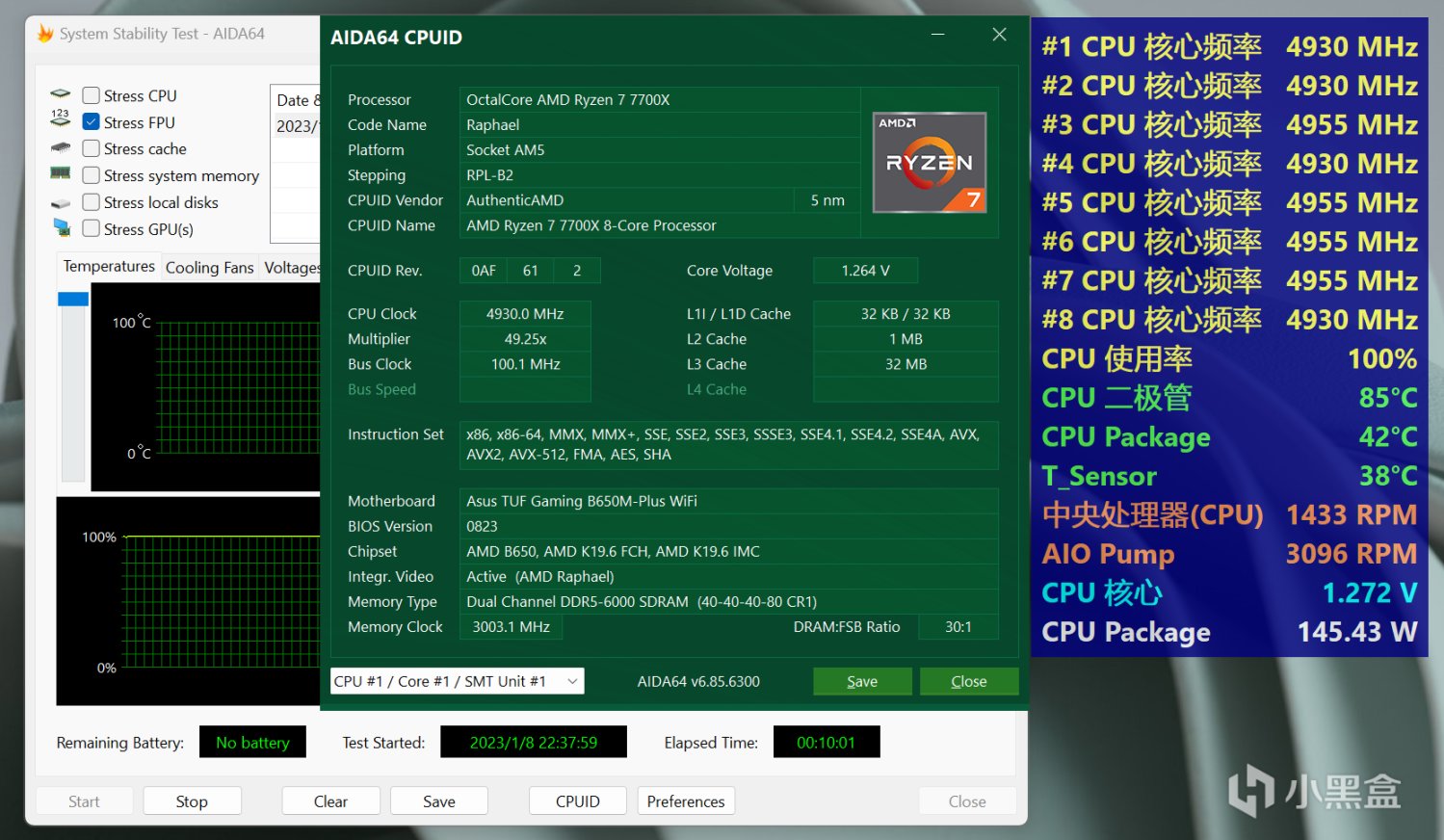Click the Memory Clock value 3003.1 MHz
The height and width of the screenshot is (840, 1444).
tap(511, 626)
